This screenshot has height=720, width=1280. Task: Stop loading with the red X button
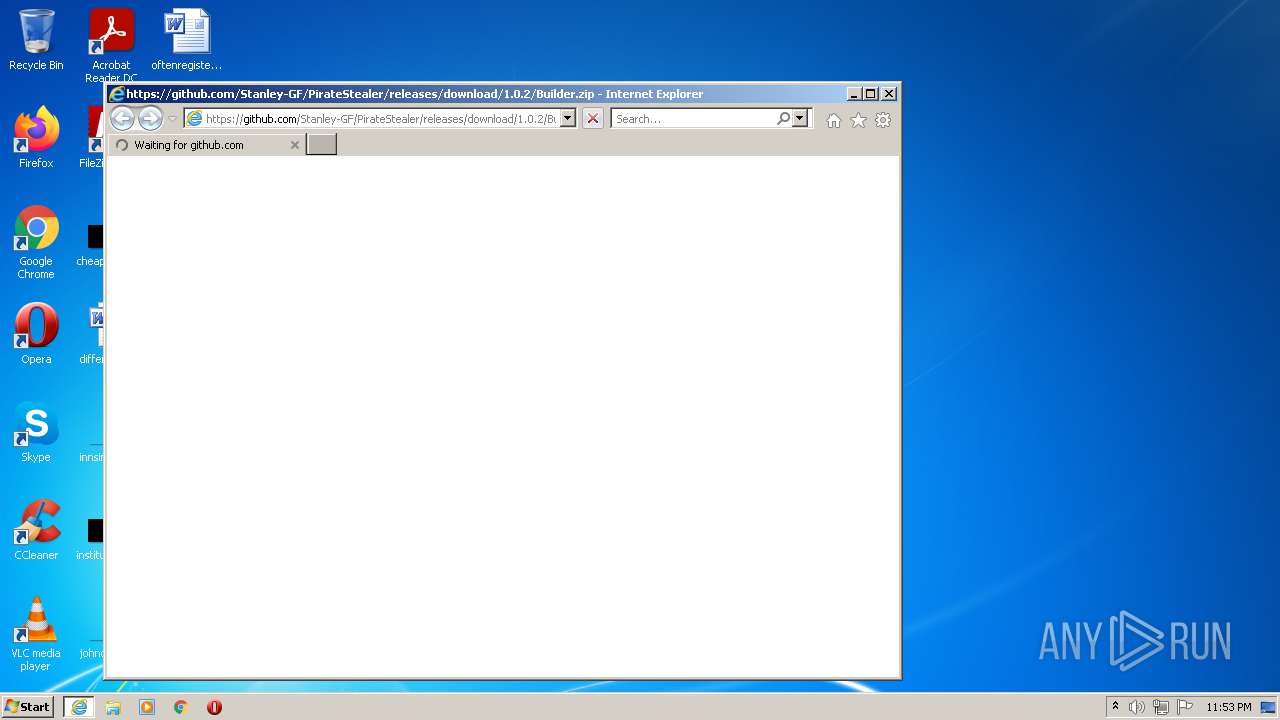tap(593, 118)
